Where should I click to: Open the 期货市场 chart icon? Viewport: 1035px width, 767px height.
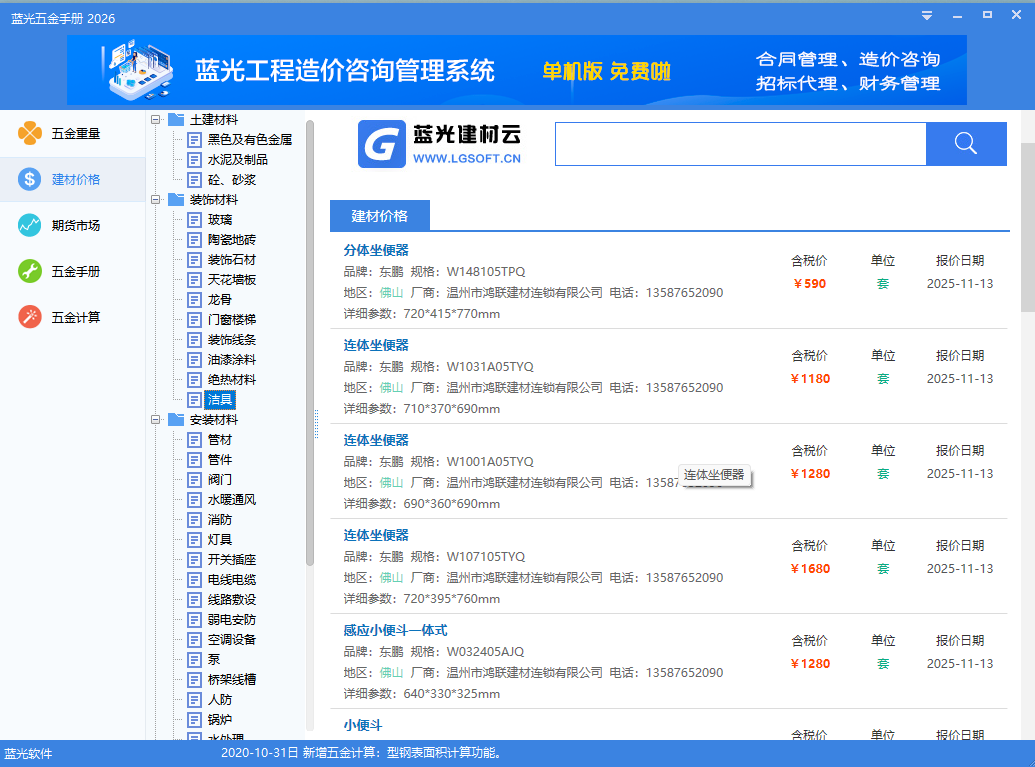point(30,225)
